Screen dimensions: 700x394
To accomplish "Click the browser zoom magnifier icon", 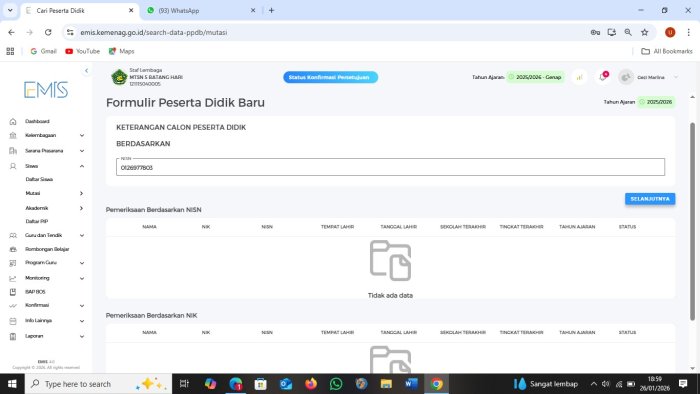I will [628, 32].
